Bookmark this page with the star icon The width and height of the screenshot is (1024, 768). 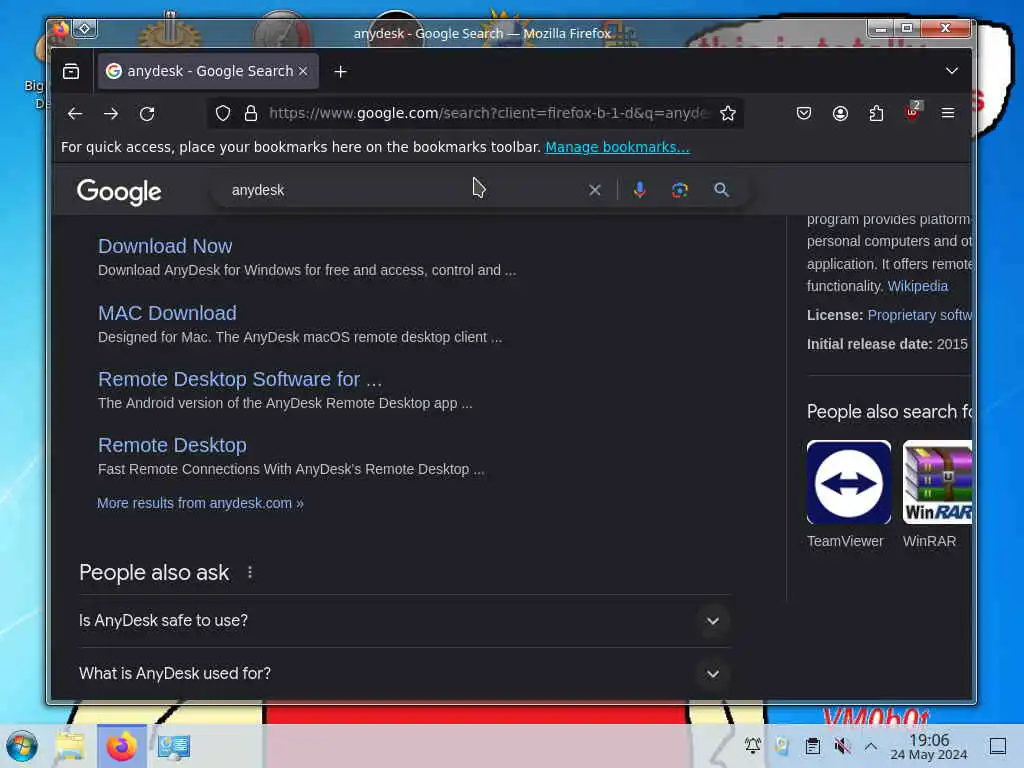[728, 114]
